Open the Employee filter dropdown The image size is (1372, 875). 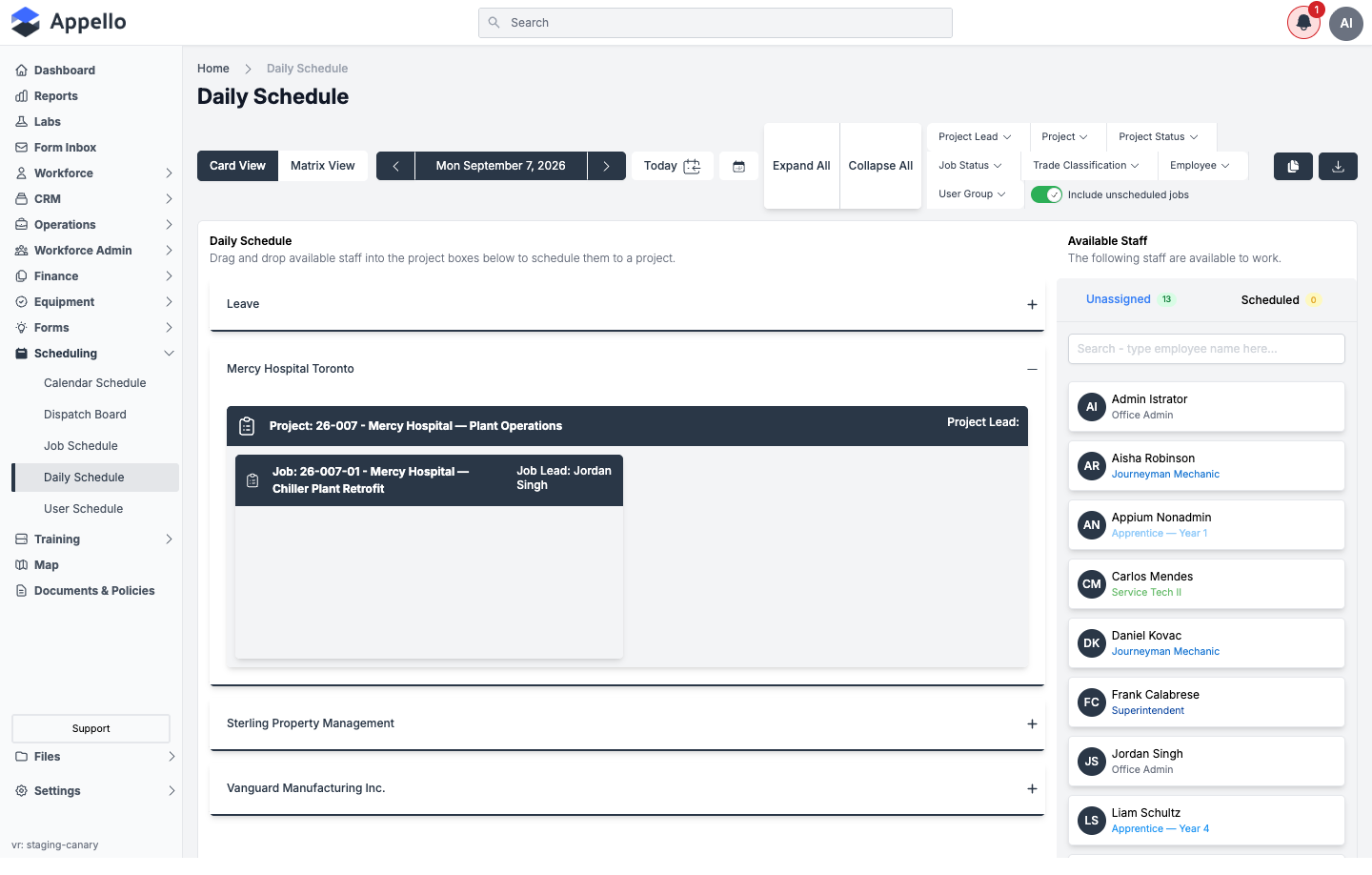pyautogui.click(x=1200, y=166)
